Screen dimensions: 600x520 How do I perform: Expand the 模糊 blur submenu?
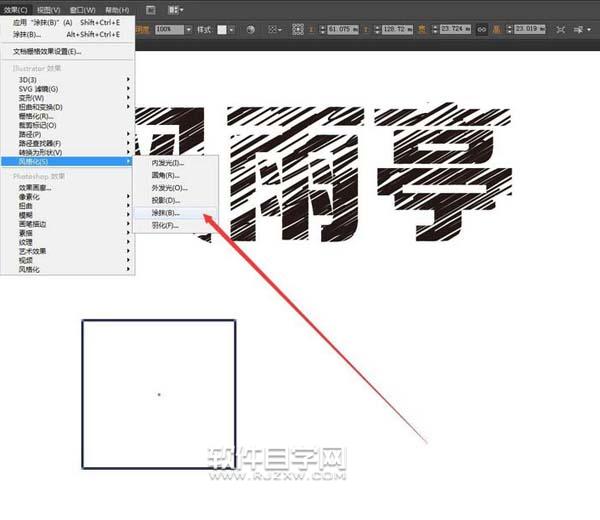coord(67,215)
